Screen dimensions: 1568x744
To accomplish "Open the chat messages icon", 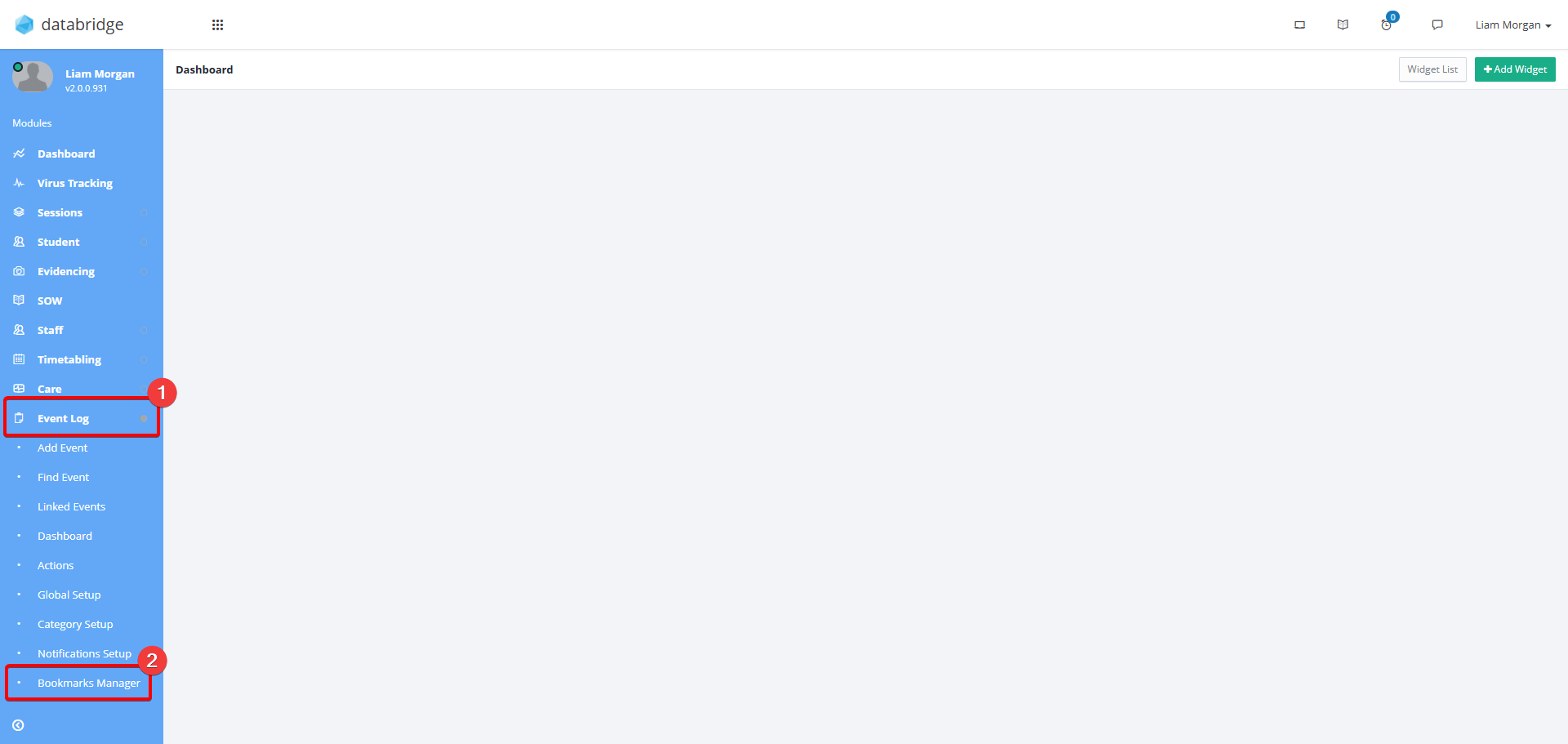I will (x=1437, y=25).
